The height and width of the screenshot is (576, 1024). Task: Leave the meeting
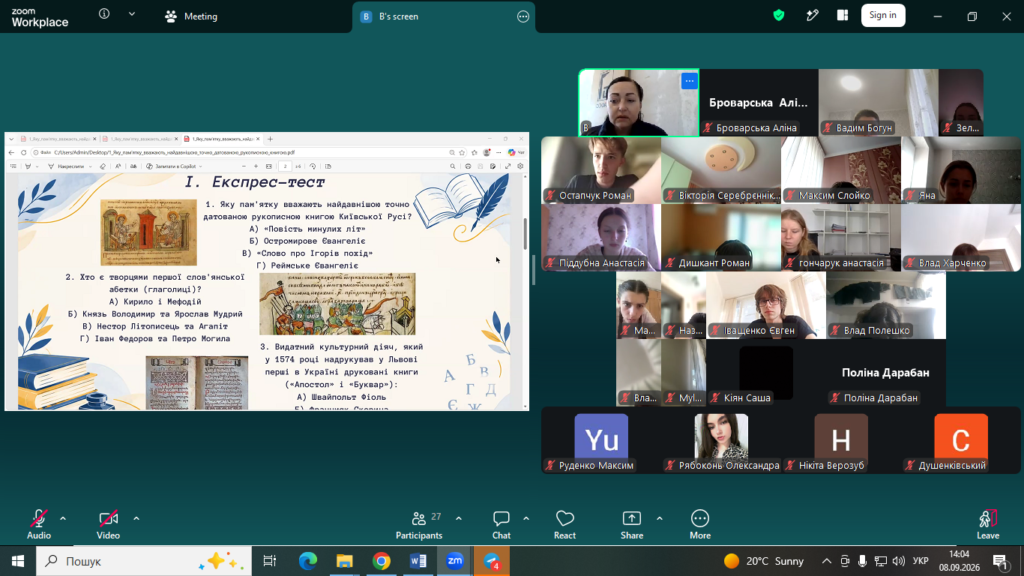987,524
